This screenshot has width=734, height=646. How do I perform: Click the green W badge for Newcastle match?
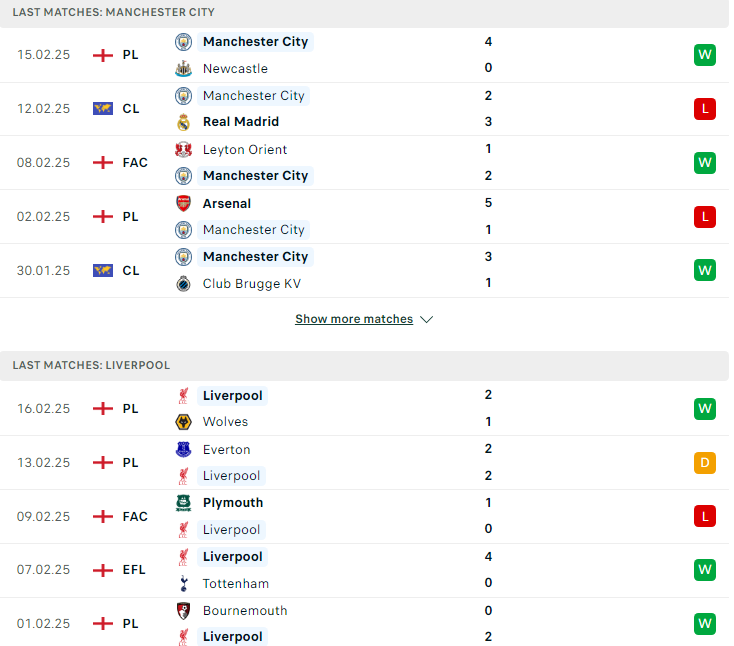(x=705, y=55)
